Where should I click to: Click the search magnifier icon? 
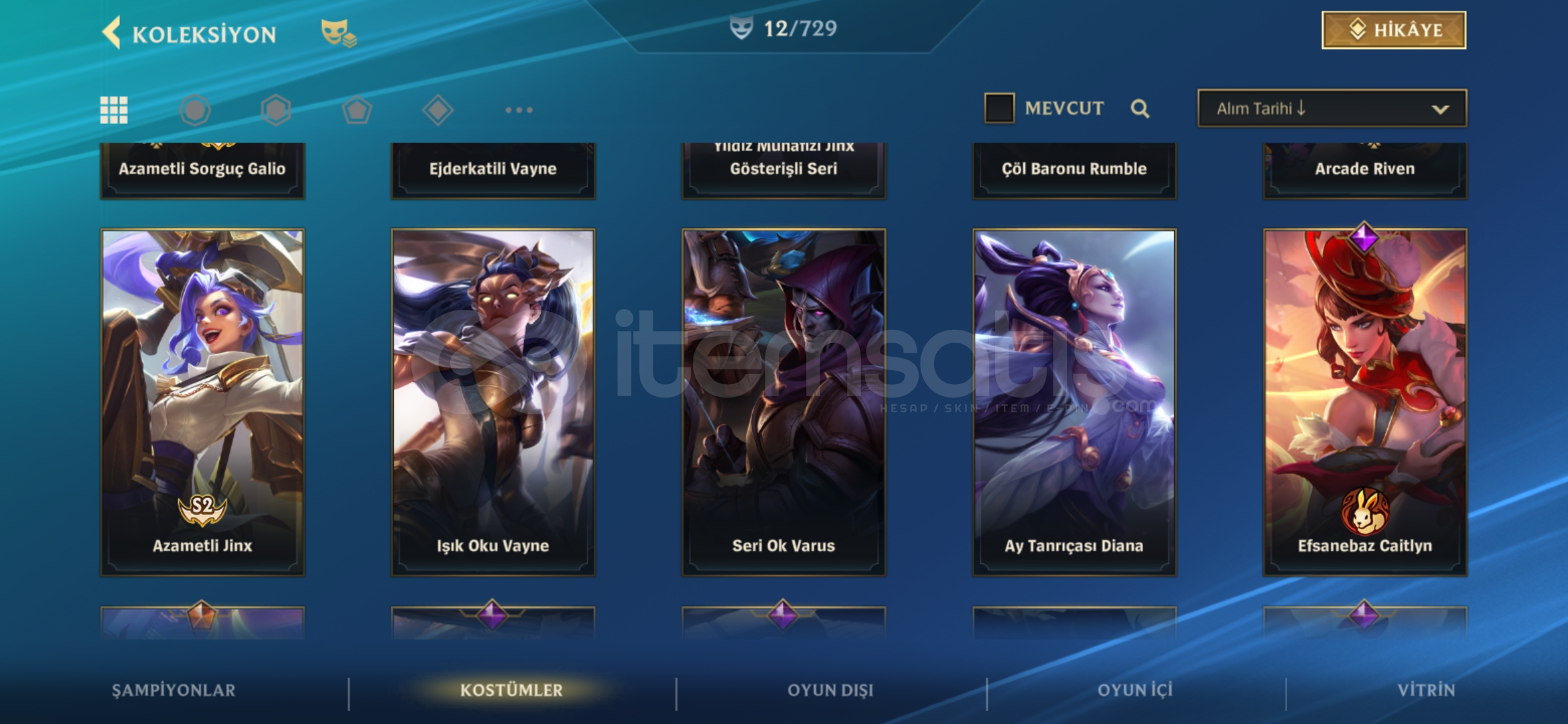[1140, 109]
